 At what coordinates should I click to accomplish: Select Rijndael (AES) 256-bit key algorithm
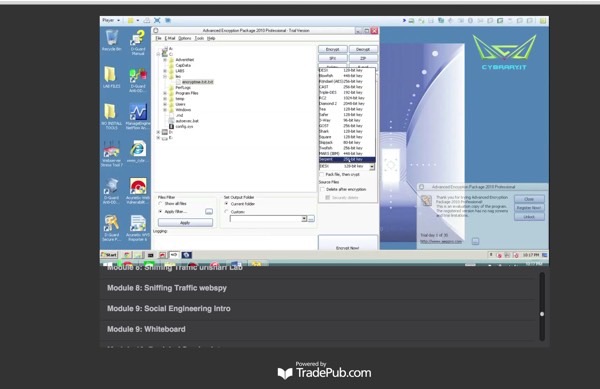click(347, 81)
